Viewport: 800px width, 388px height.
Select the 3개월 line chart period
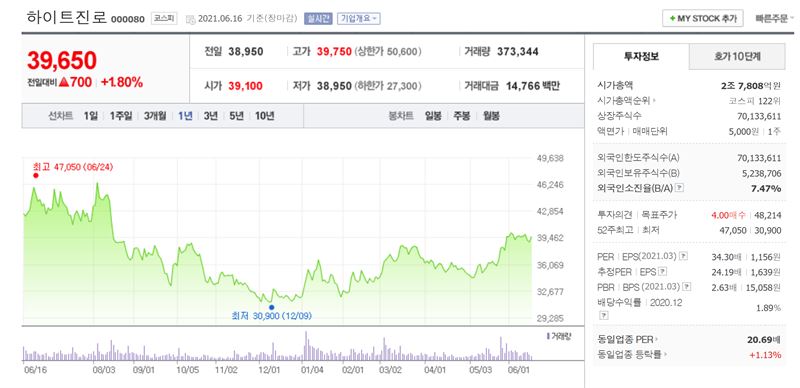tap(155, 116)
